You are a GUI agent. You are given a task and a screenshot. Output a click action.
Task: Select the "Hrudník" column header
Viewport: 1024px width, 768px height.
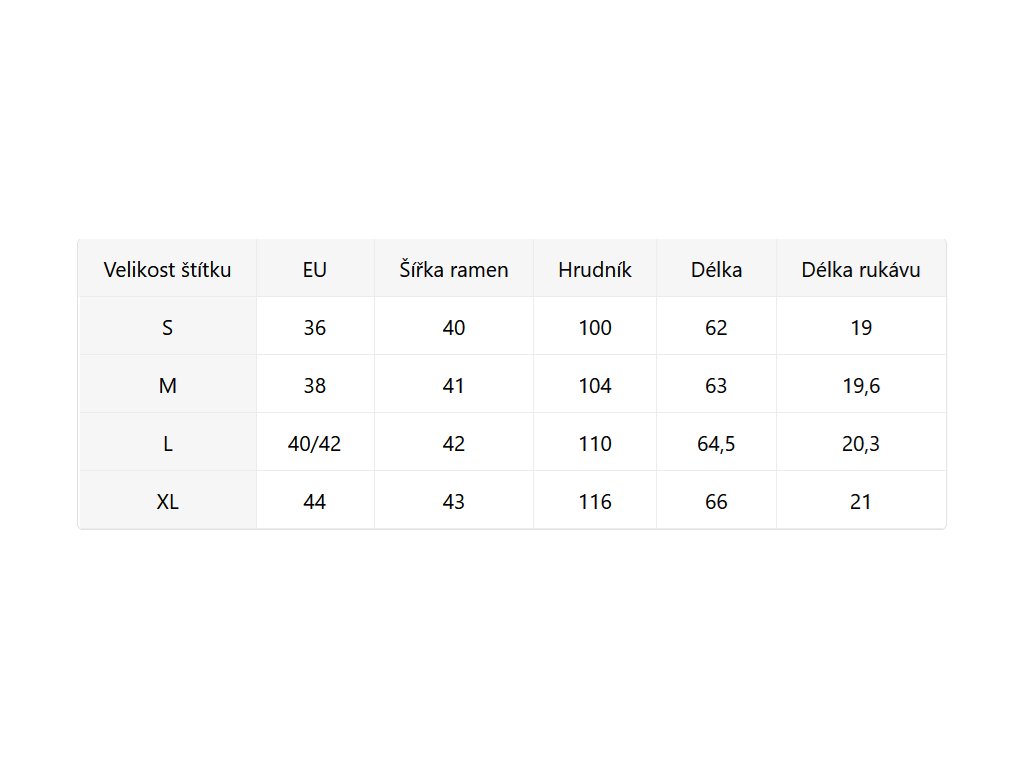coord(595,269)
